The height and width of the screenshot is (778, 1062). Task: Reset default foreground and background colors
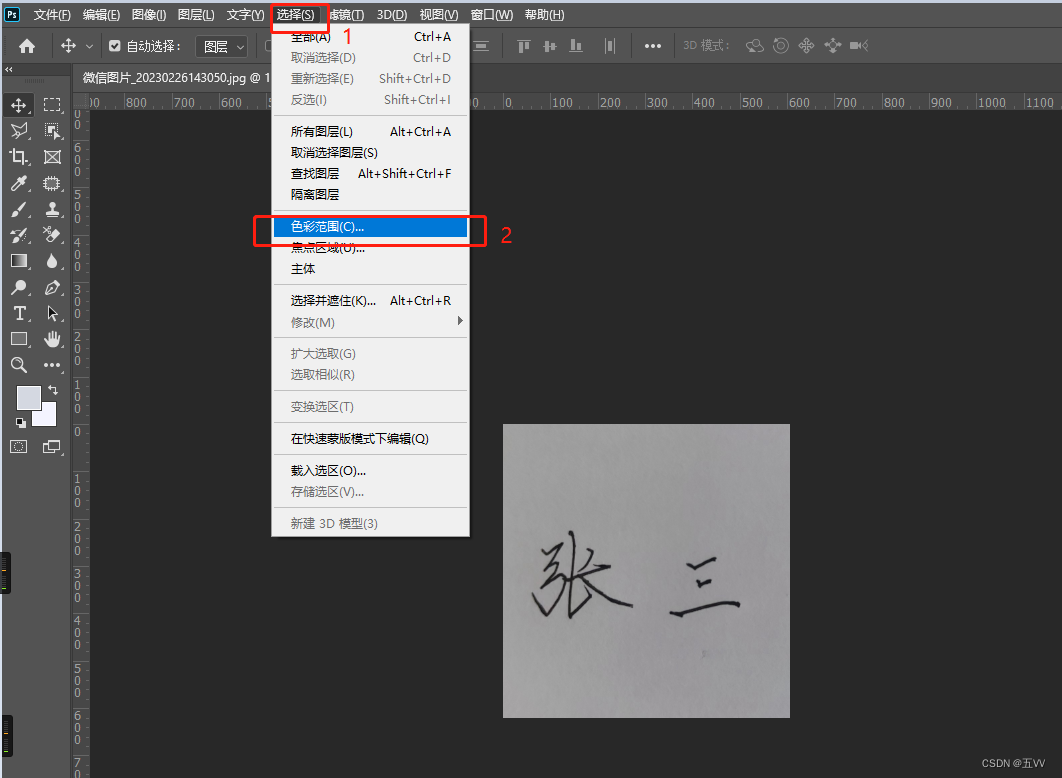[x=21, y=423]
